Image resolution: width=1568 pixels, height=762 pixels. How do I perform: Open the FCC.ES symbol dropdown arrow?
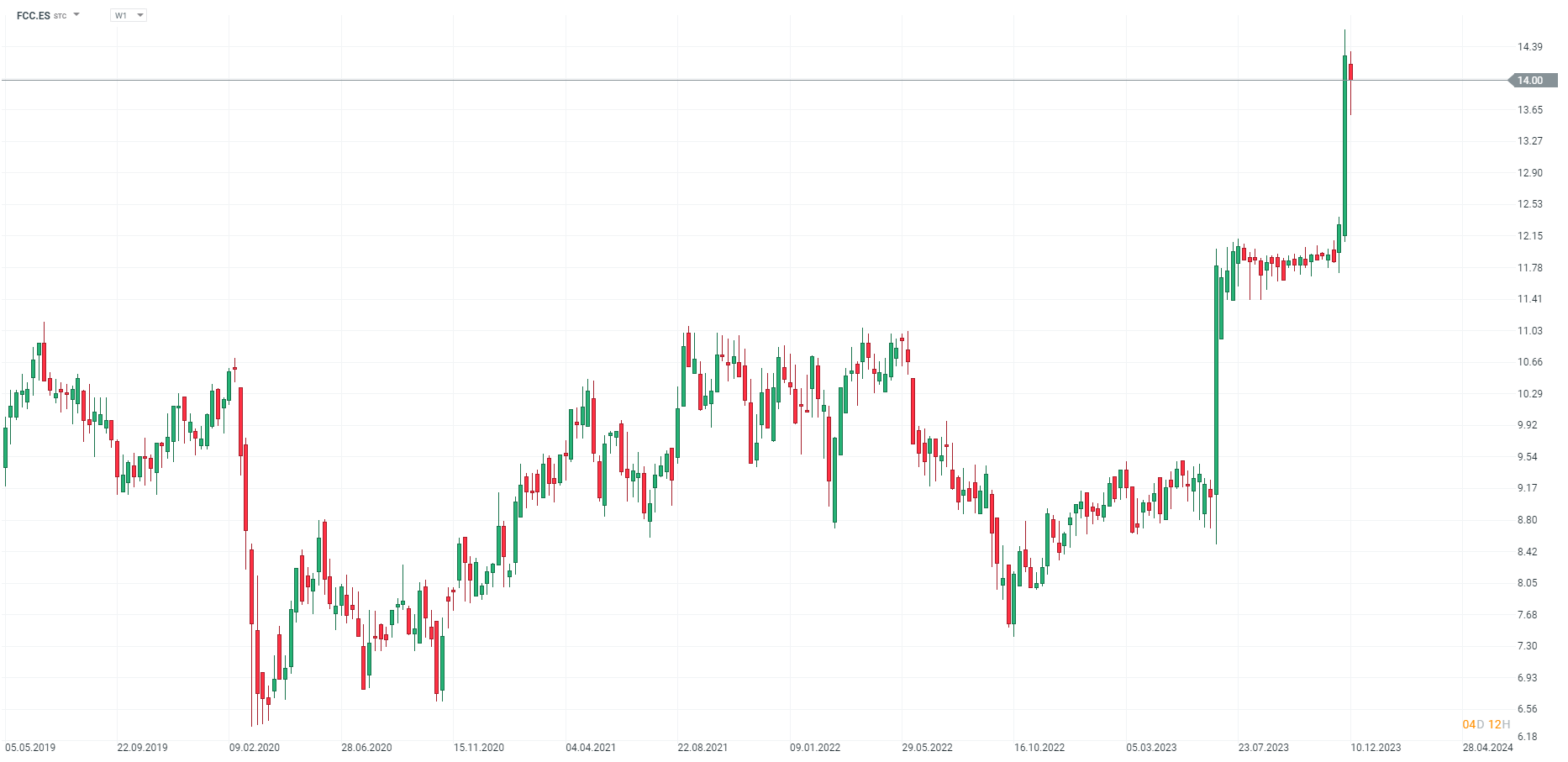click(x=76, y=14)
